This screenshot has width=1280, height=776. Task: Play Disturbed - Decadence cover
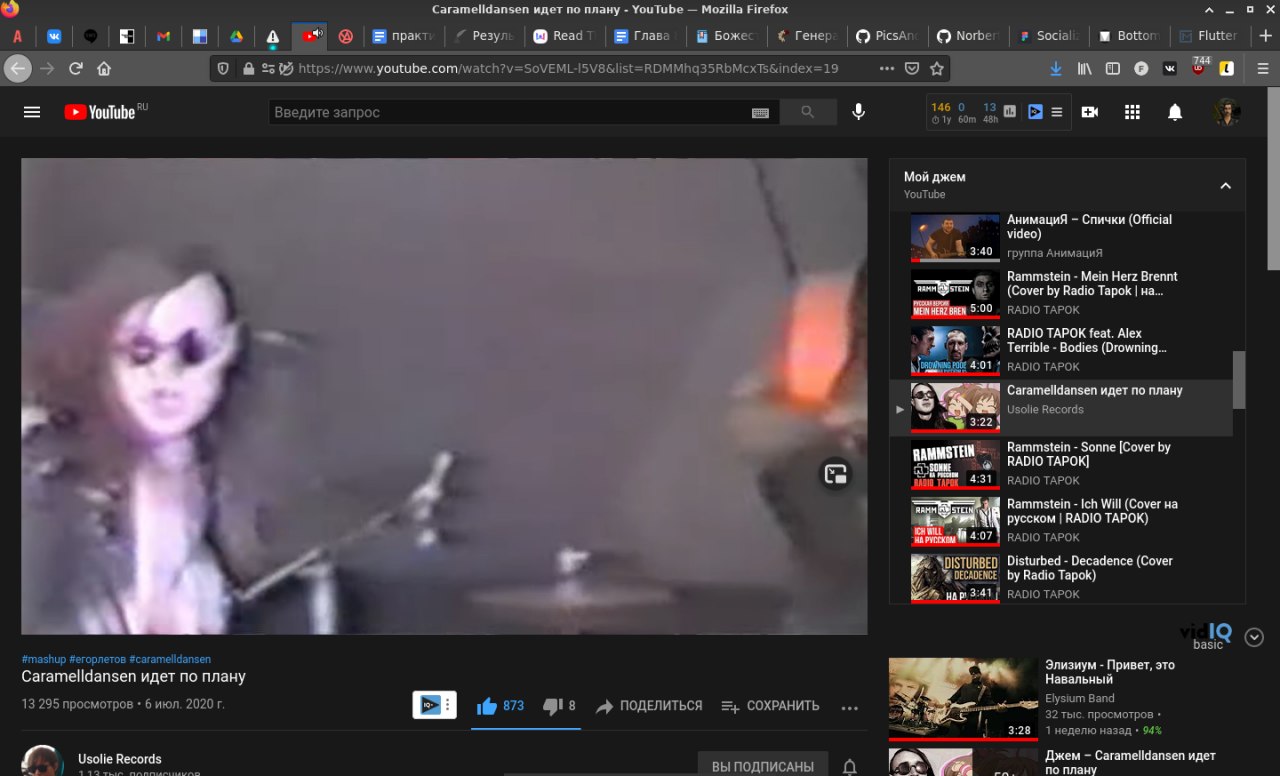point(1060,579)
